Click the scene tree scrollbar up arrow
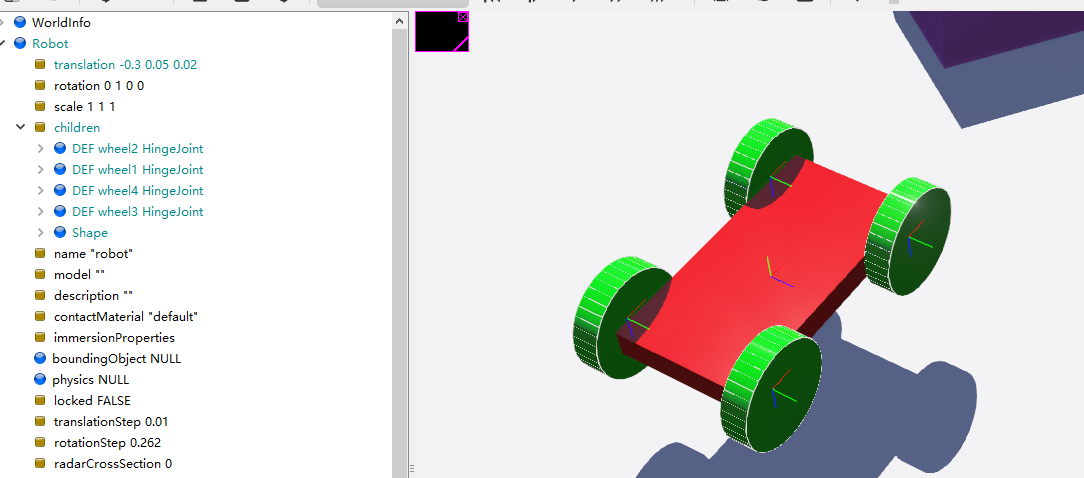 [x=399, y=21]
